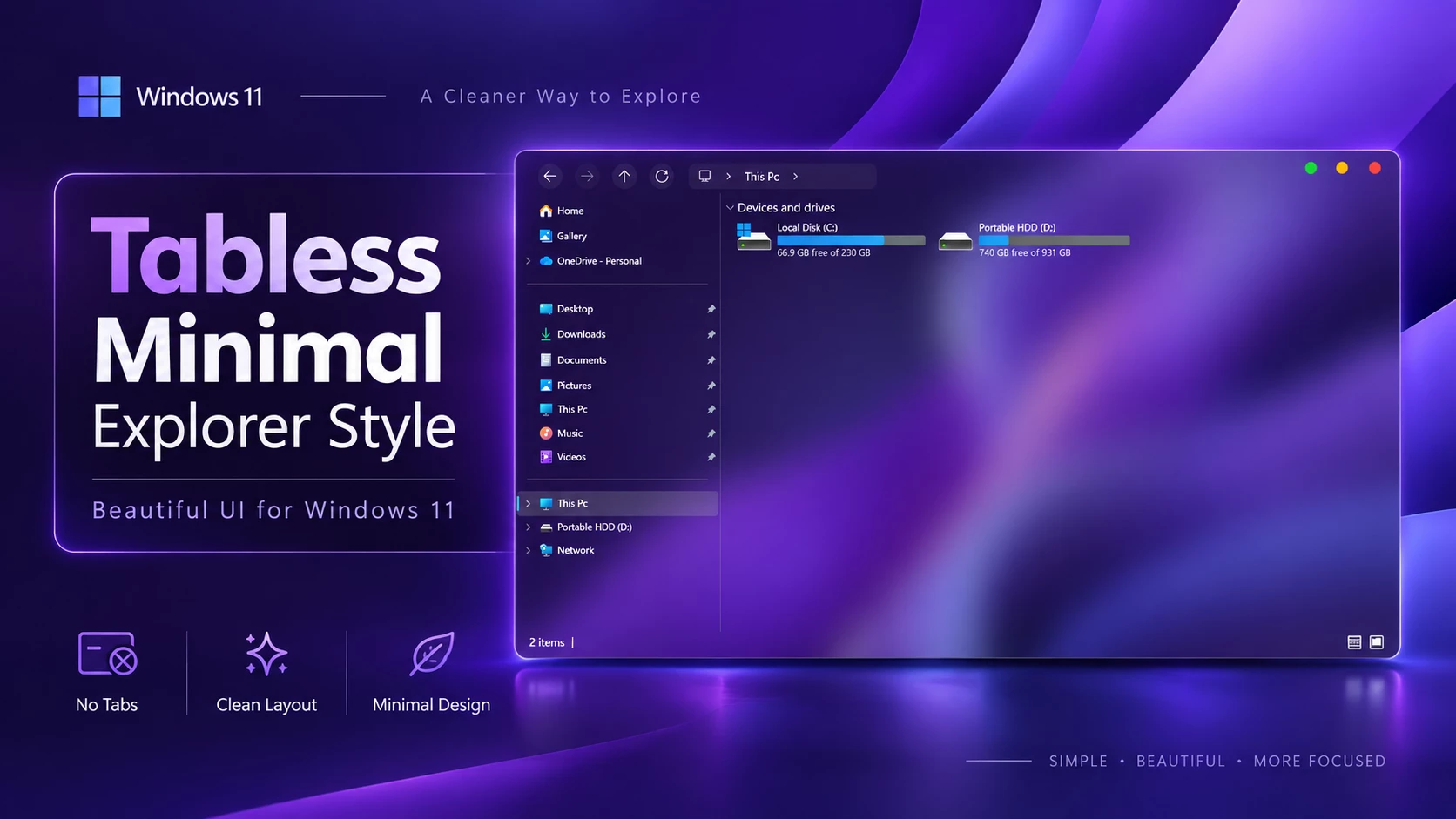Click the Documents folder icon

[x=546, y=359]
